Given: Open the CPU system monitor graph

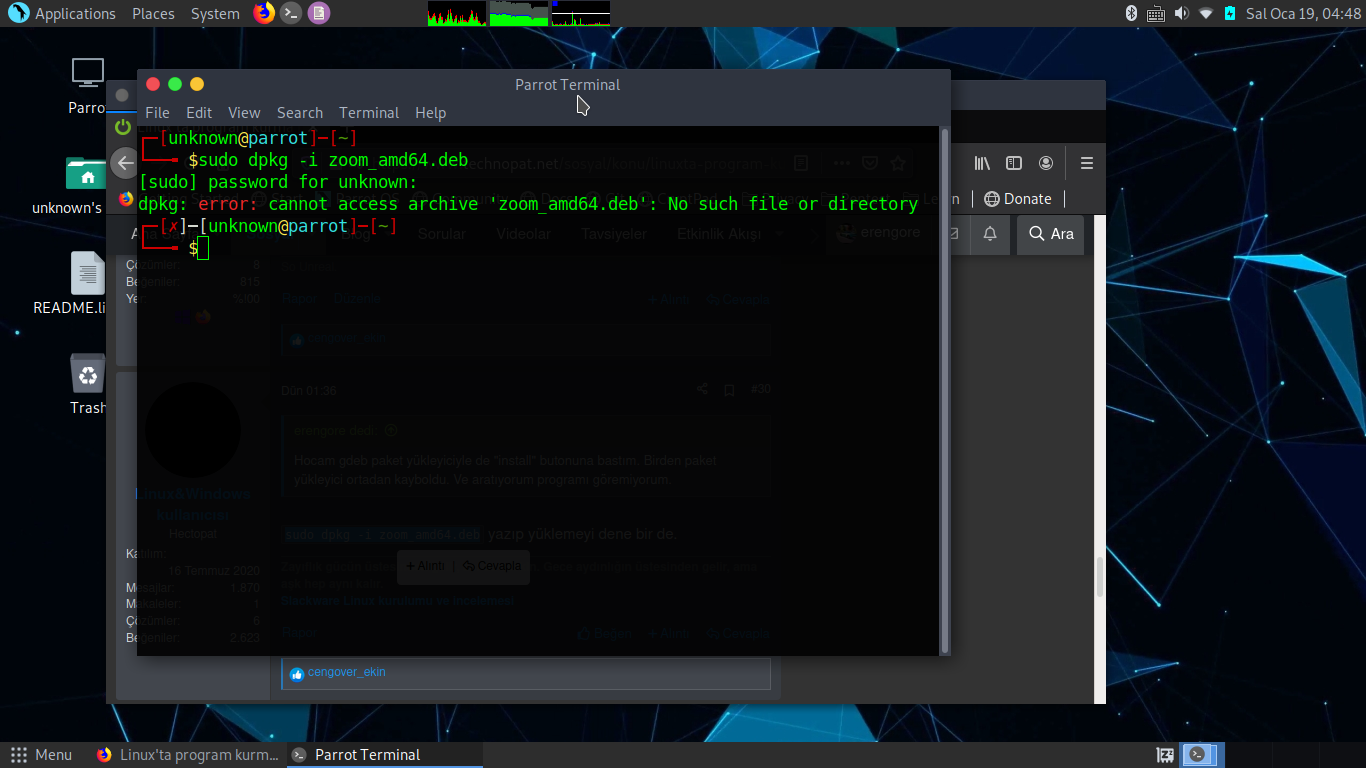Looking at the screenshot, I should (x=457, y=13).
